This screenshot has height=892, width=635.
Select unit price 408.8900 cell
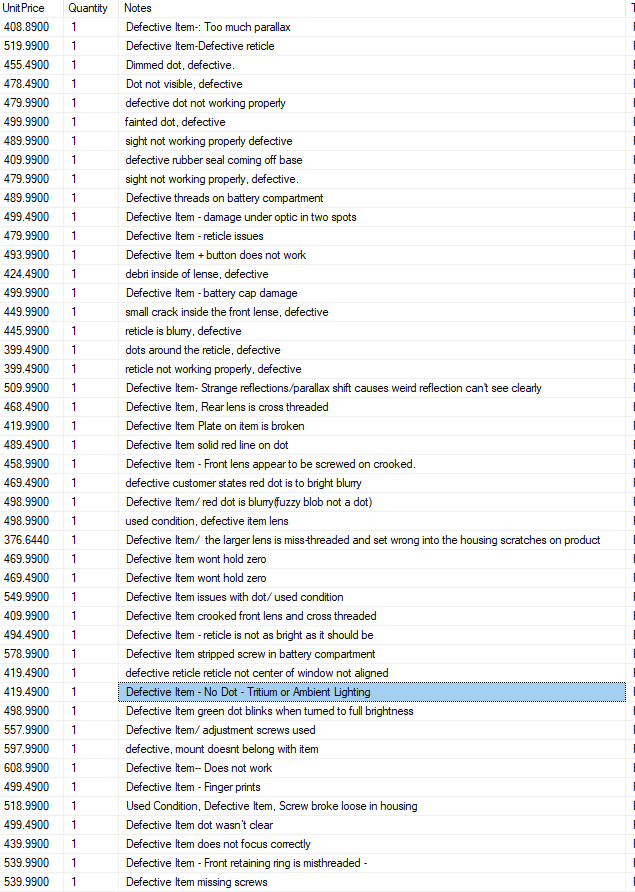click(x=31, y=27)
